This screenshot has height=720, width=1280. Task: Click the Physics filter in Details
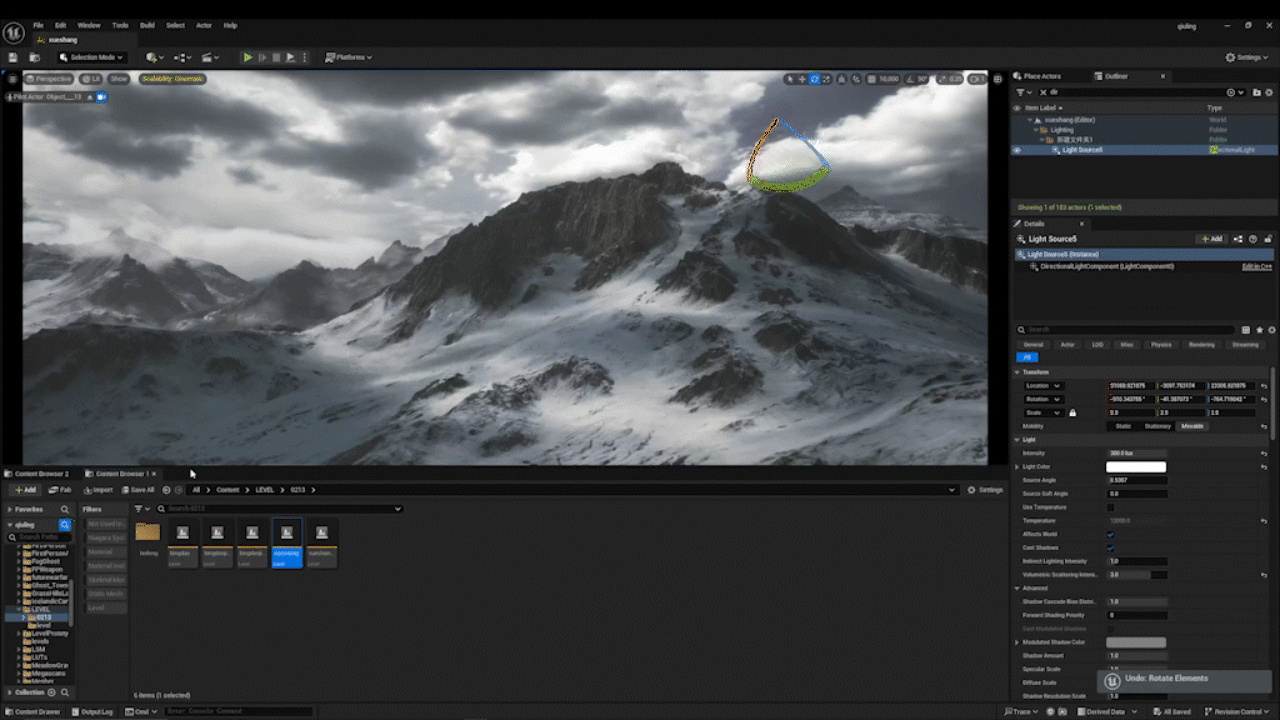pos(1161,344)
